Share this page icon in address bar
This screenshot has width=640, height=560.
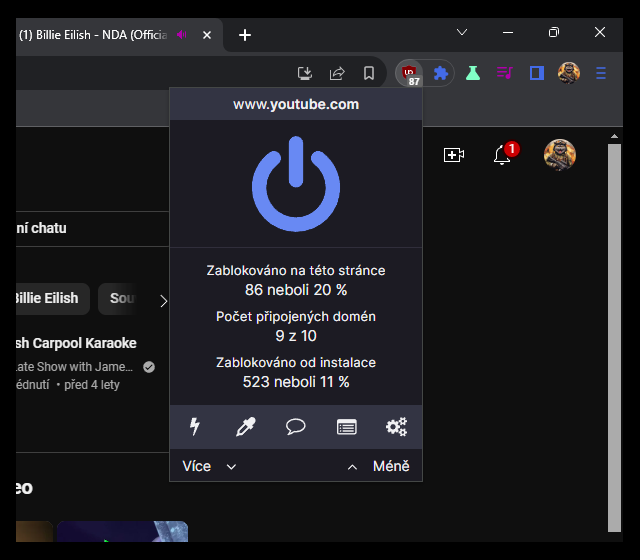[x=337, y=73]
